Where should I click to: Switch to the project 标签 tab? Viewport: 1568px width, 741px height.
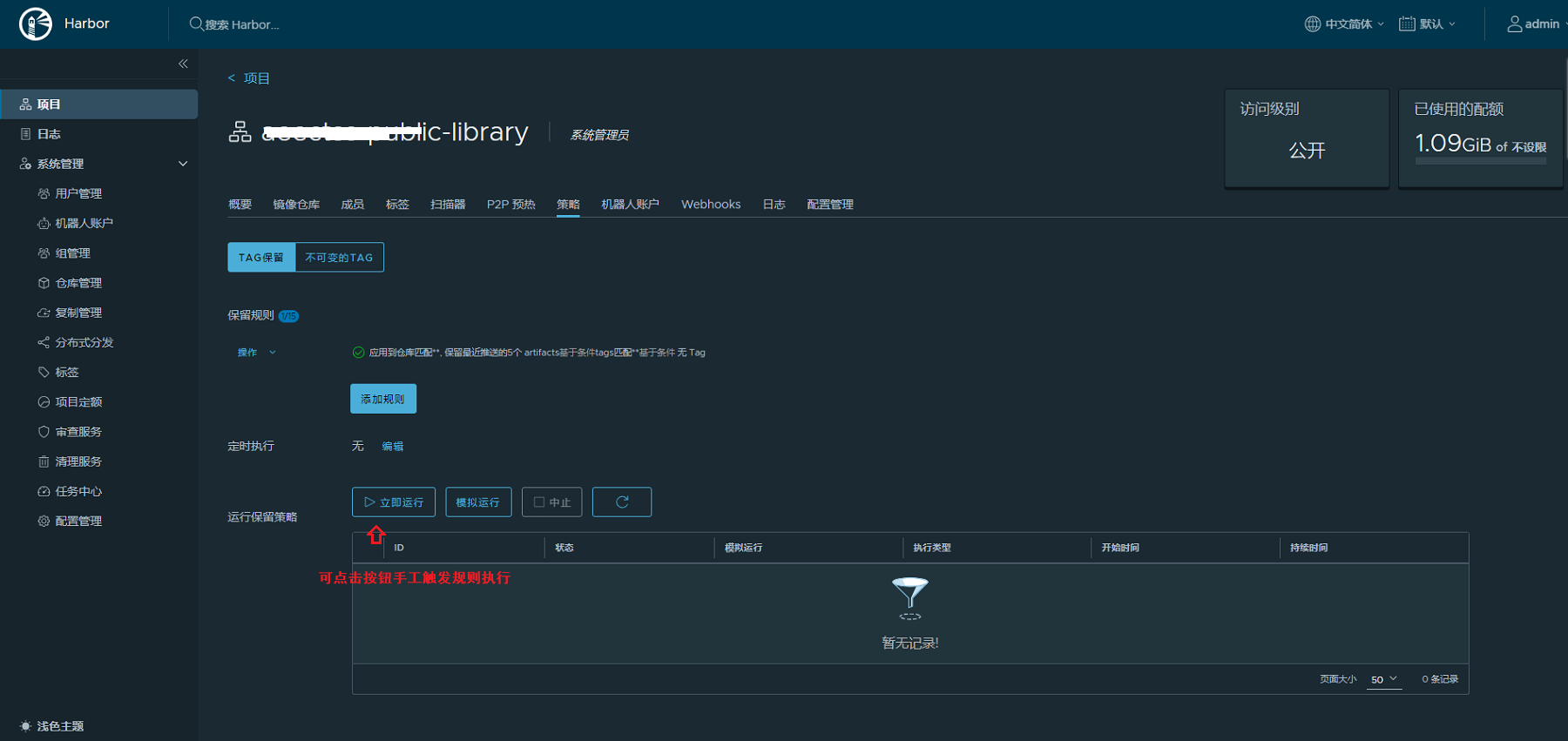click(397, 205)
